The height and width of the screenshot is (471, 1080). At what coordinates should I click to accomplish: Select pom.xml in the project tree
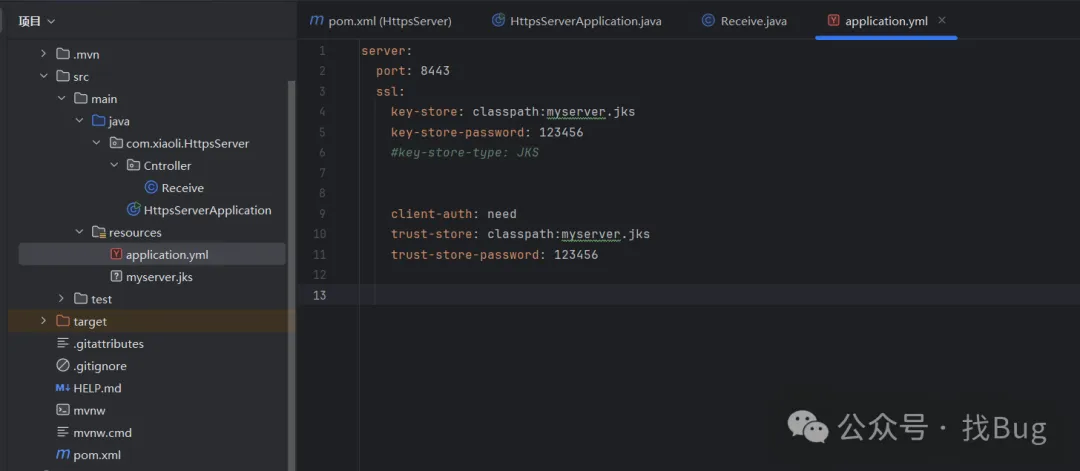pyautogui.click(x=97, y=454)
